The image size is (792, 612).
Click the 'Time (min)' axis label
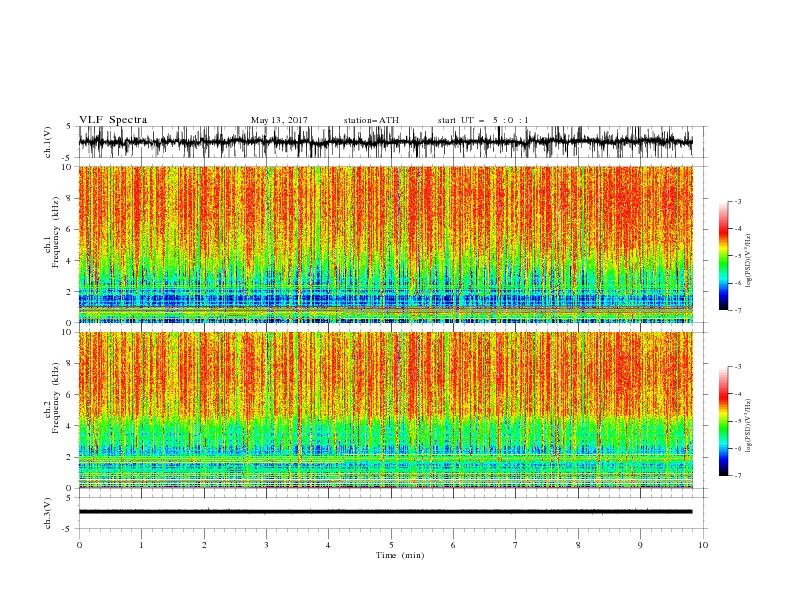(400, 555)
